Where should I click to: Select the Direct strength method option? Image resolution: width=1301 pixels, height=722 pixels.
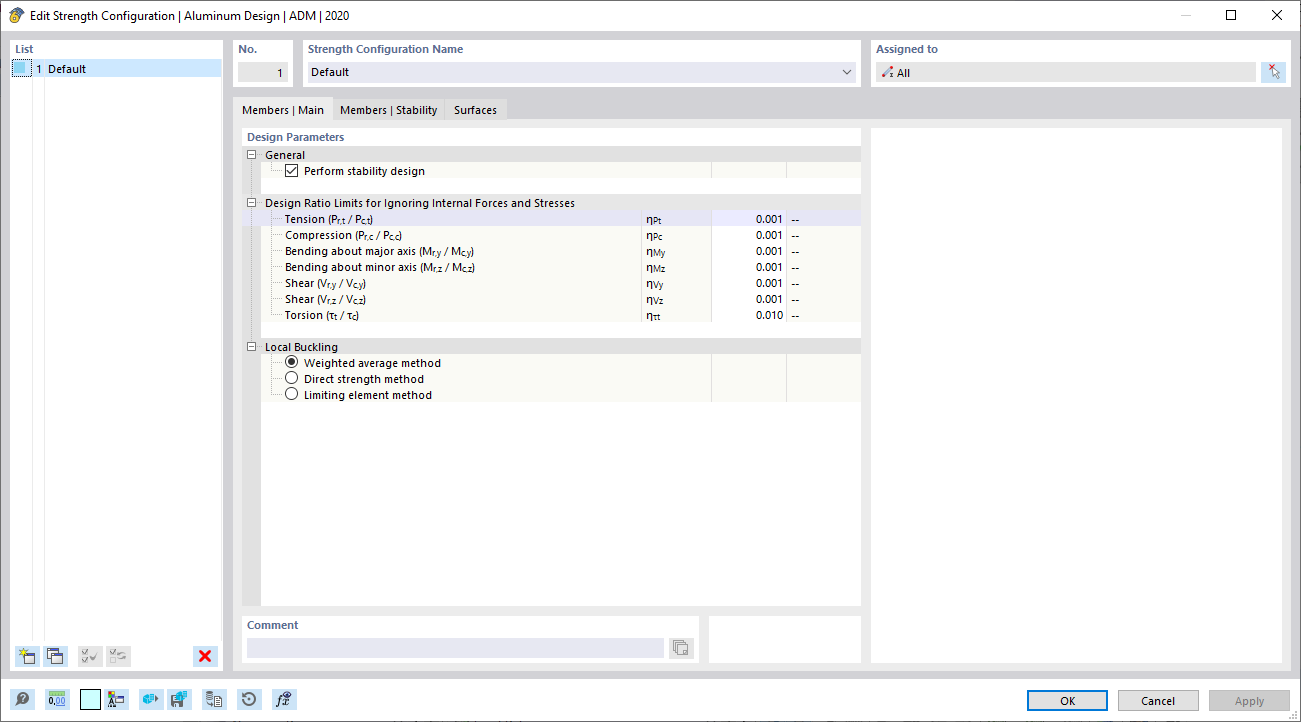[291, 378]
